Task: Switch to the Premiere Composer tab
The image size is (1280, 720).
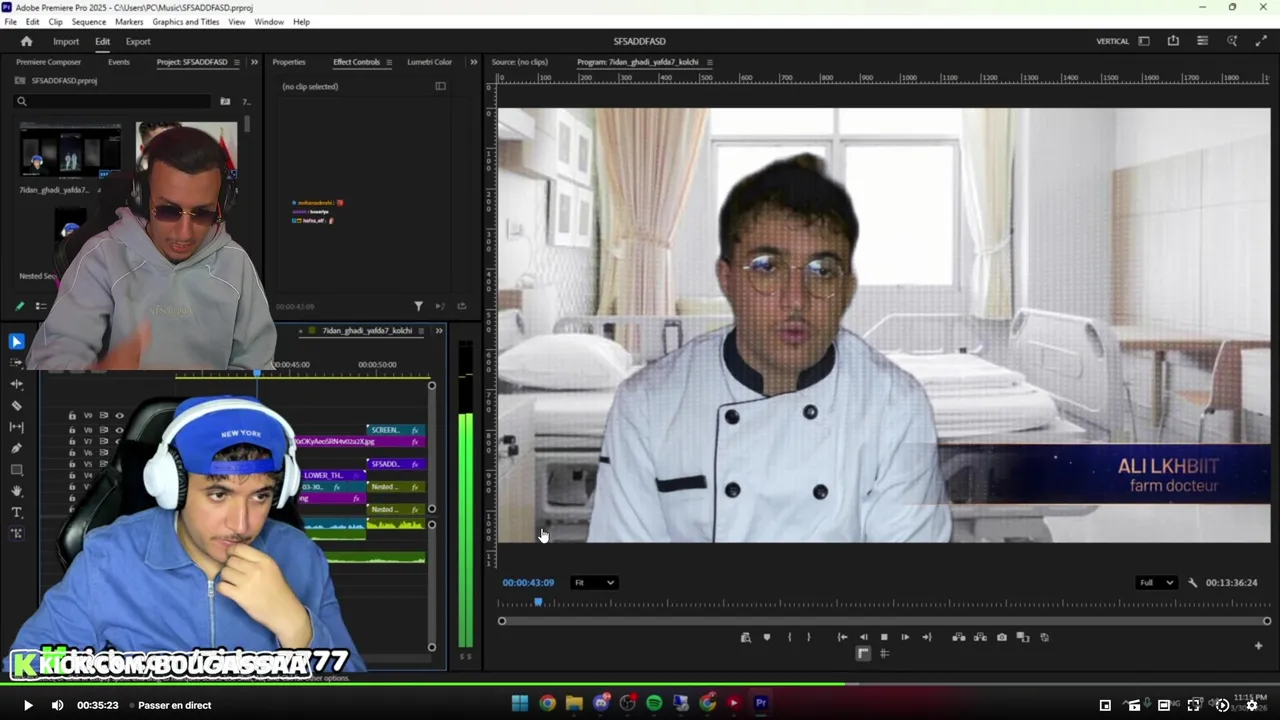Action: pyautogui.click(x=48, y=62)
